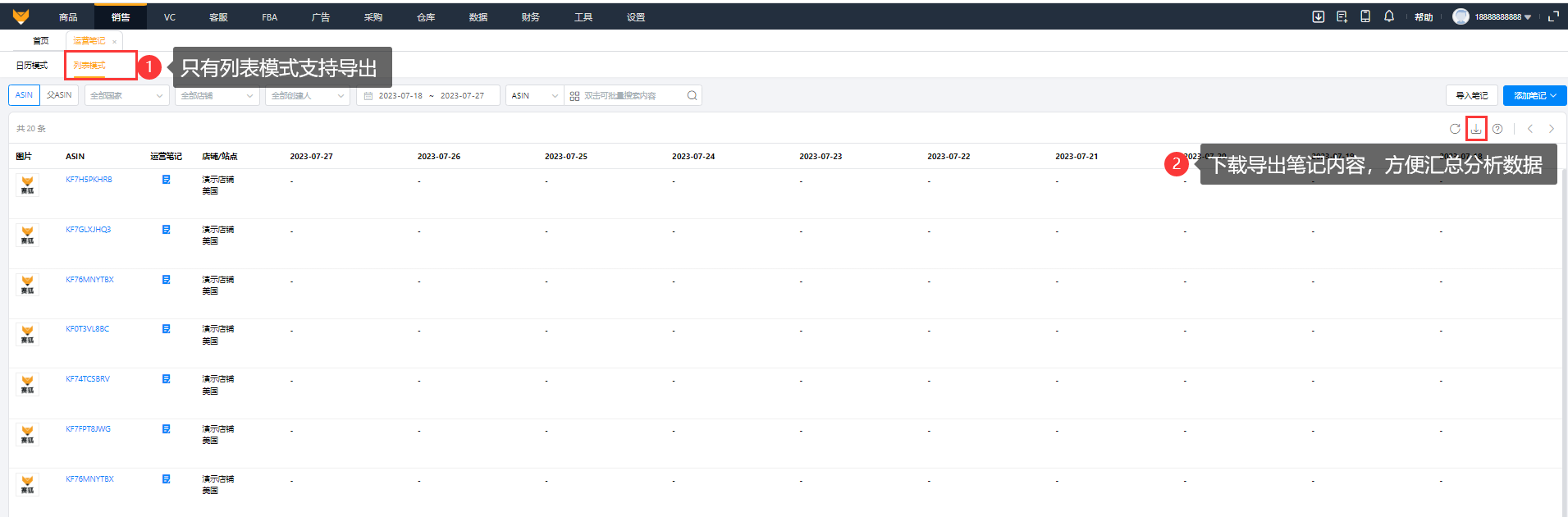Open the 全部创建人 dropdown
Image resolution: width=1568 pixels, height=517 pixels.
tap(307, 96)
